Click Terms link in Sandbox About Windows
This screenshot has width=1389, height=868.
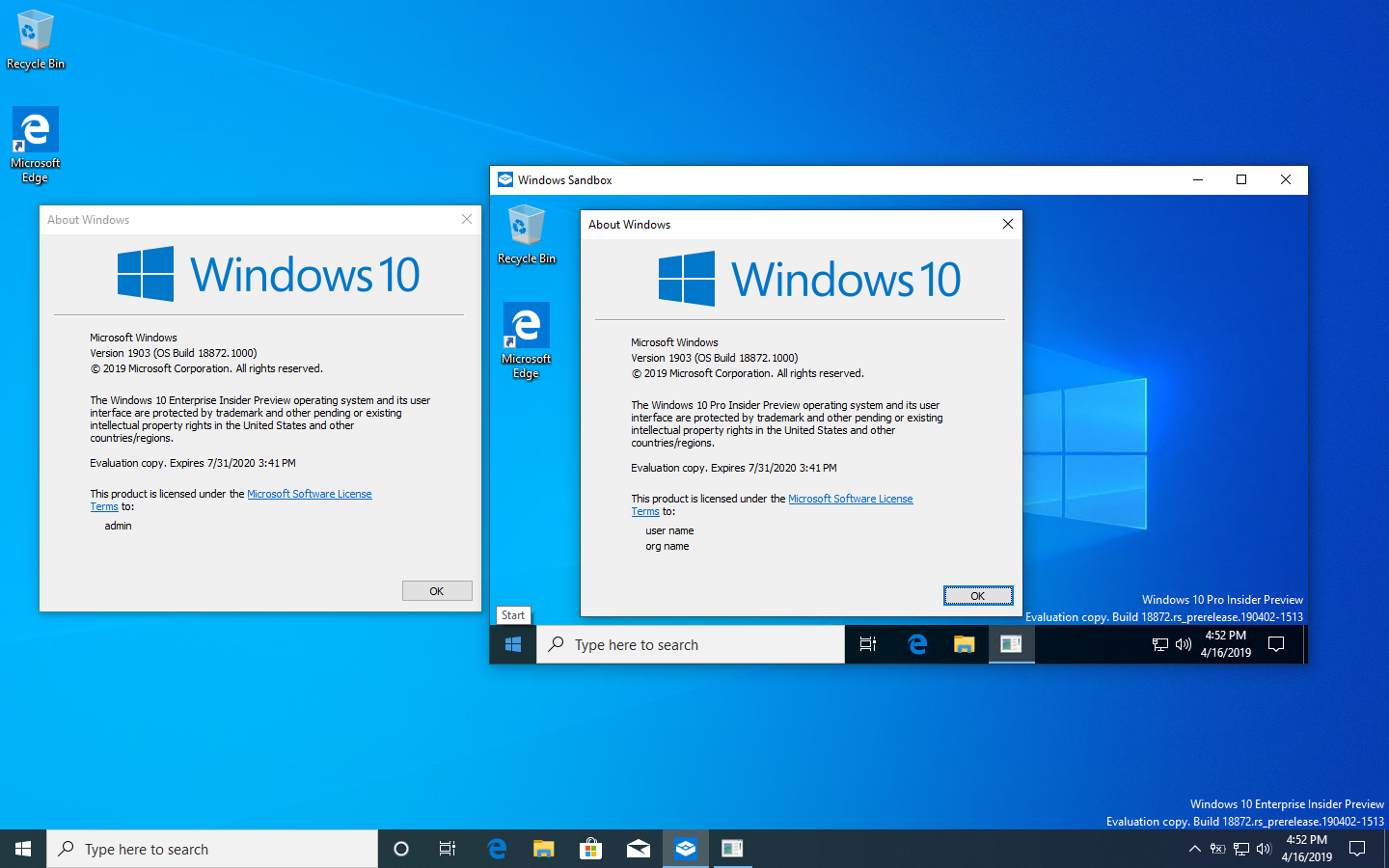point(645,511)
